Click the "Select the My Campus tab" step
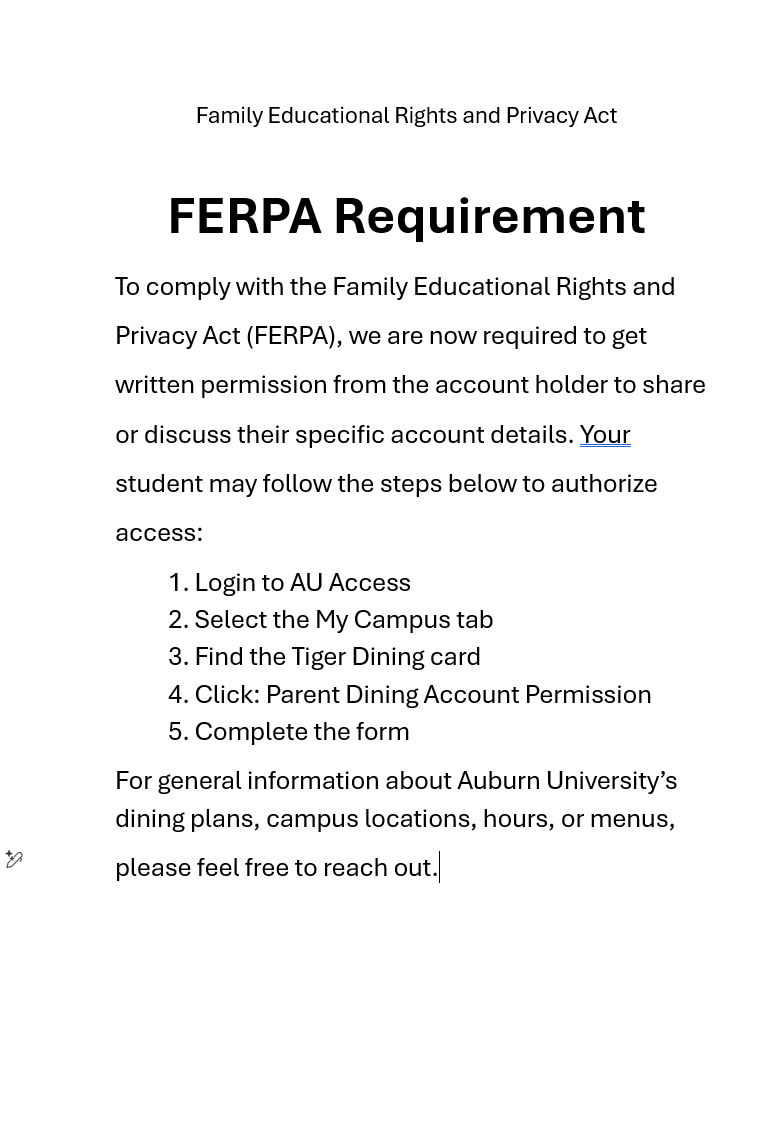Screen dimensions: 784x1130 tap(343, 619)
